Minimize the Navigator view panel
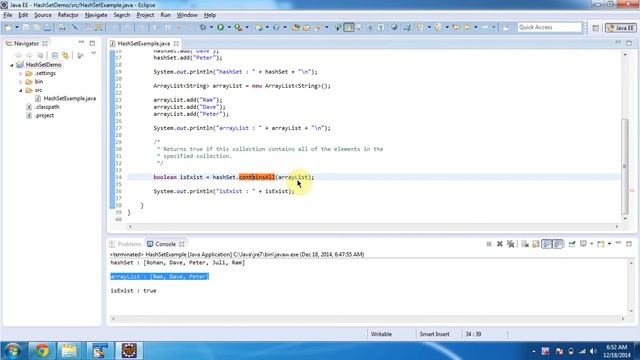Image resolution: width=640 pixels, height=360 pixels. 81,42
